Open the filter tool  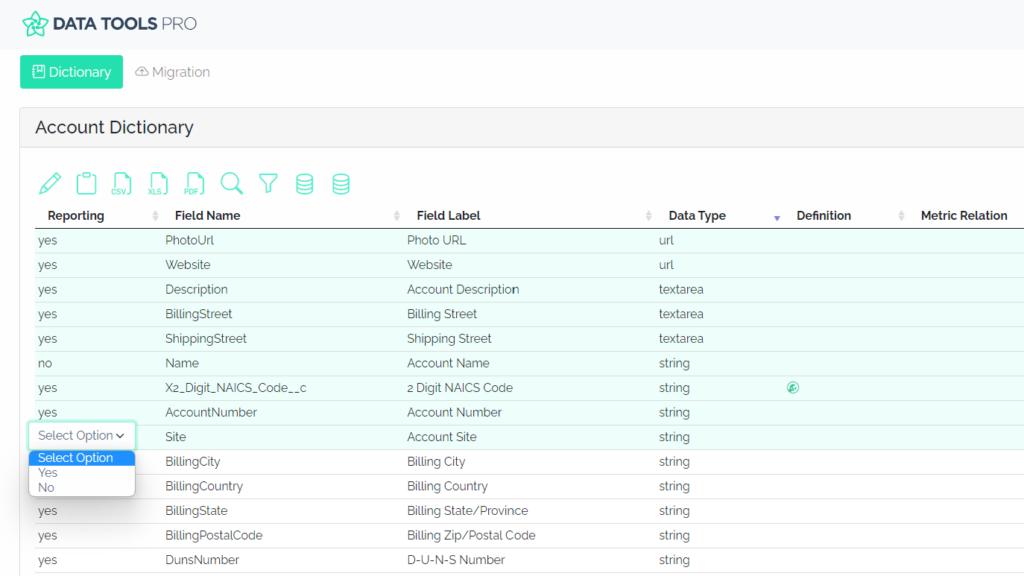[x=267, y=183]
